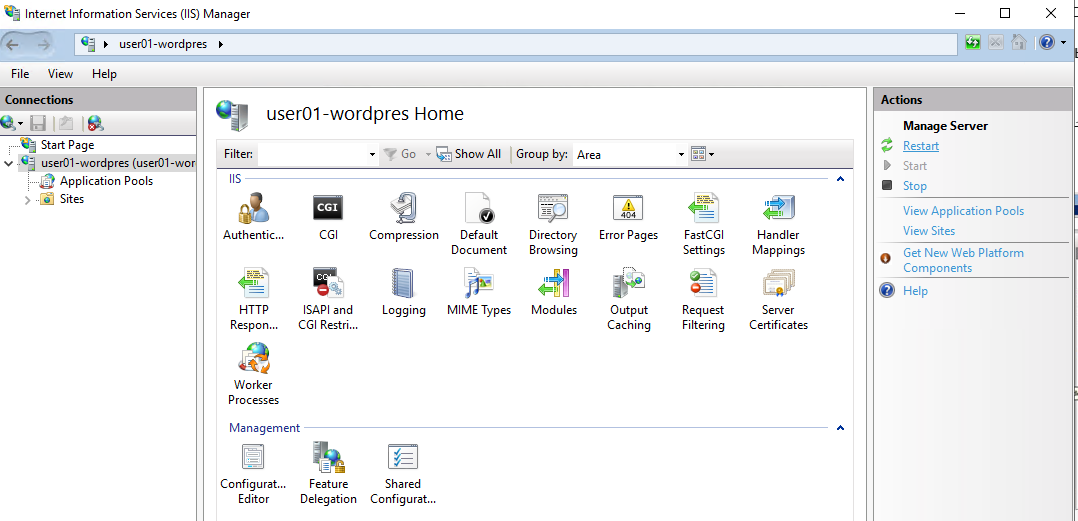This screenshot has height=521, width=1078.
Task: Open Output Caching feature
Action: (628, 298)
